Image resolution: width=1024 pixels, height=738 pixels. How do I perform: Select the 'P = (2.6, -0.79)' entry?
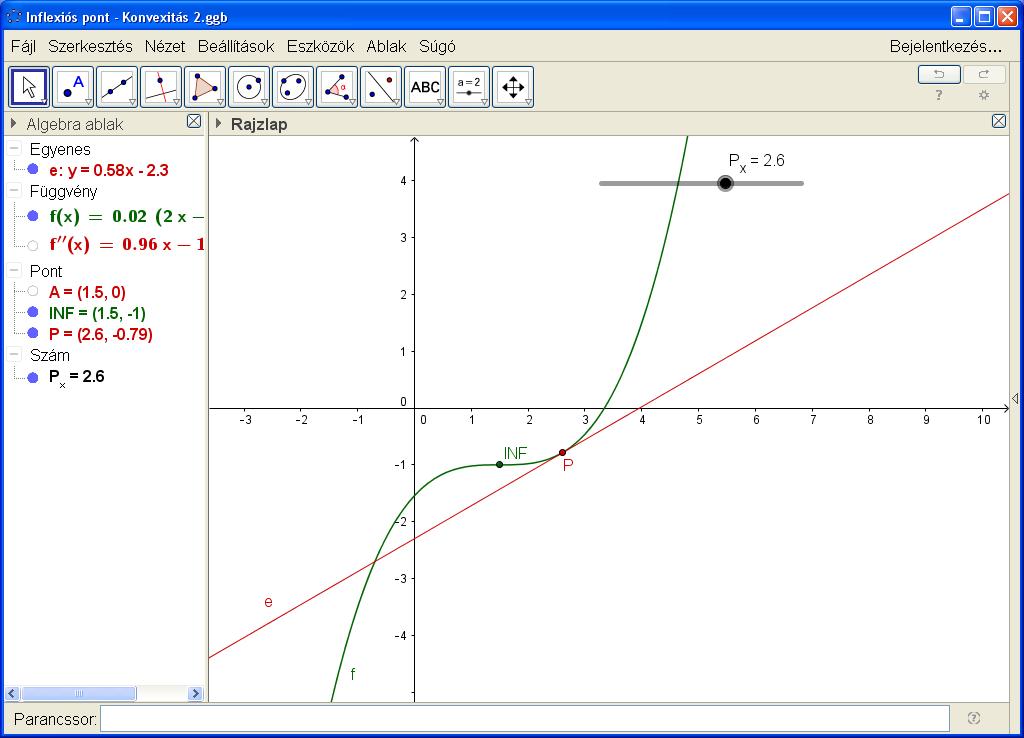[101, 334]
